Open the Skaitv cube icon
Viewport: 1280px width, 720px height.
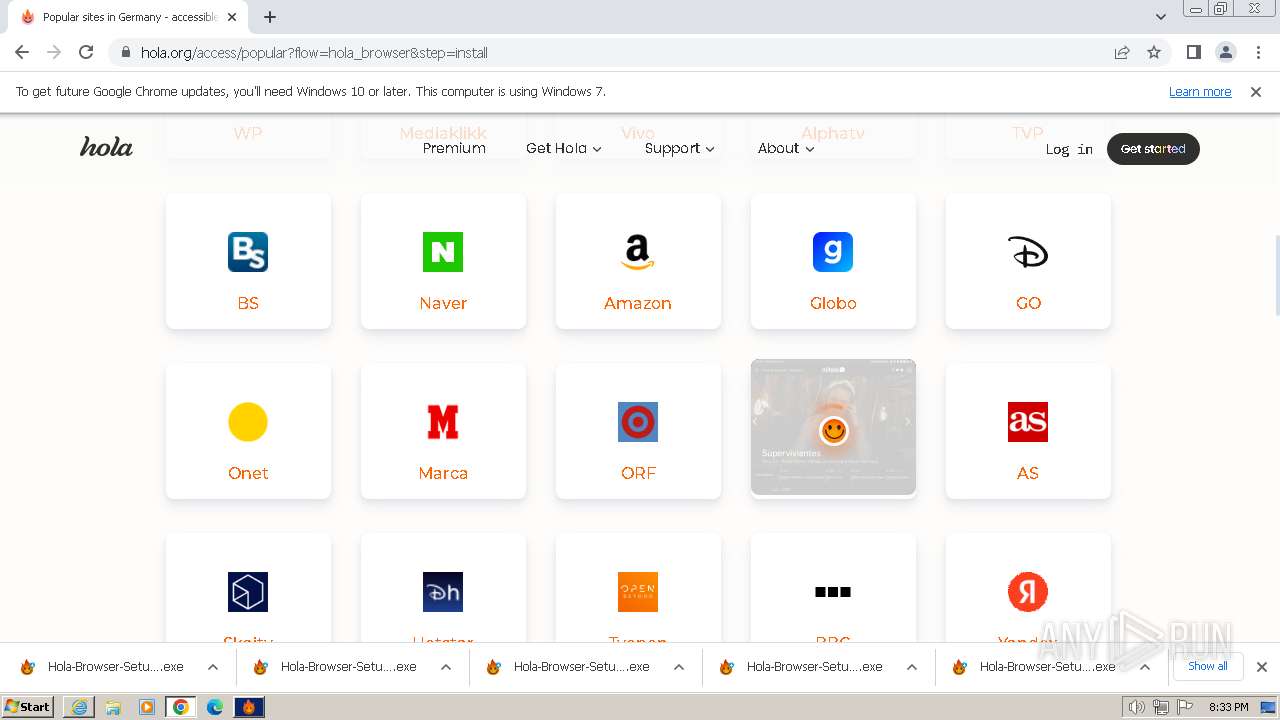click(248, 592)
